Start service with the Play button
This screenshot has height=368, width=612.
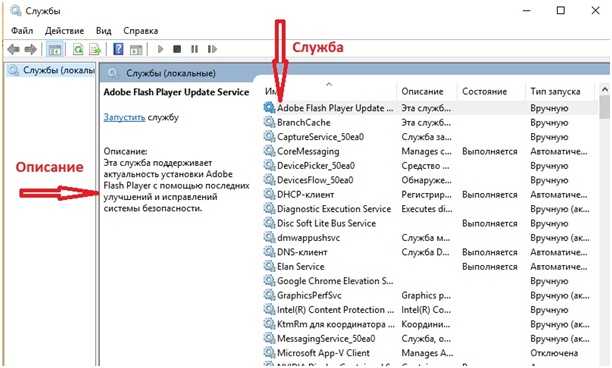160,49
